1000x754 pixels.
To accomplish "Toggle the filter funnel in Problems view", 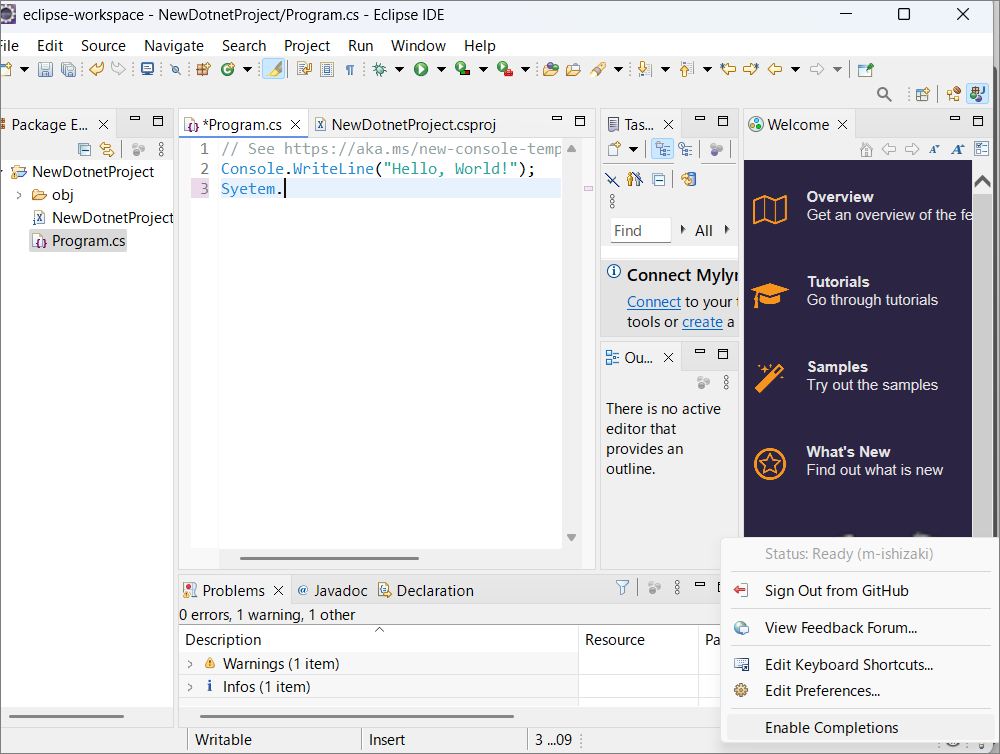I will tap(622, 588).
